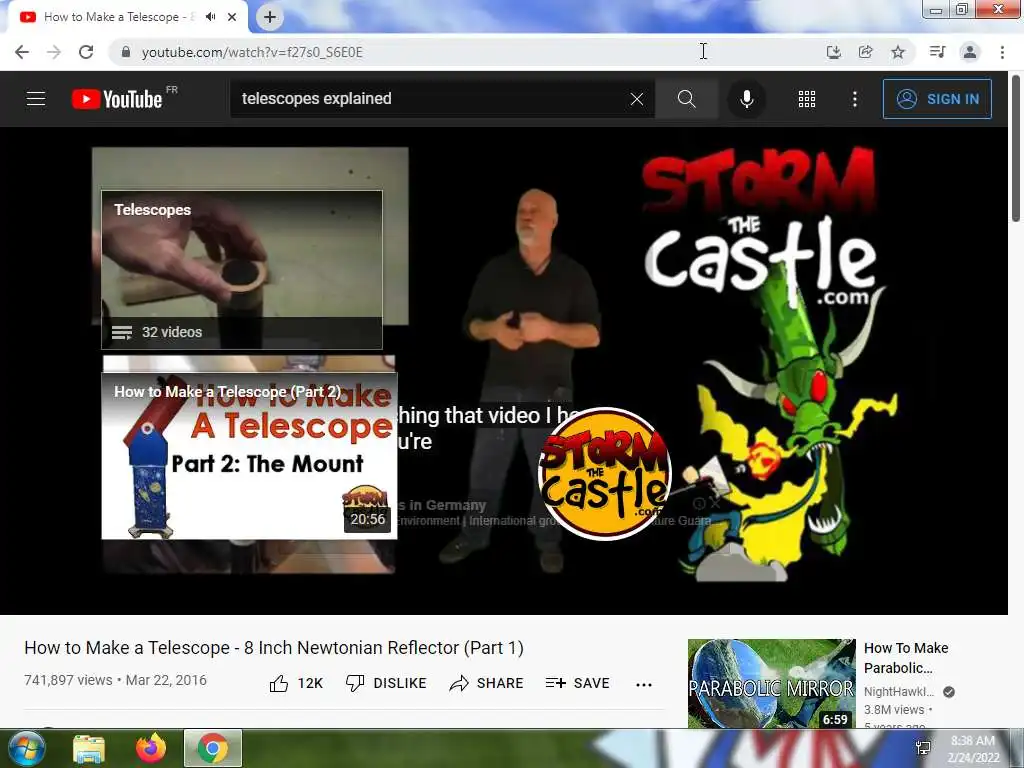Mute the tab via speaker icon
This screenshot has height=768, width=1024.
210,17
